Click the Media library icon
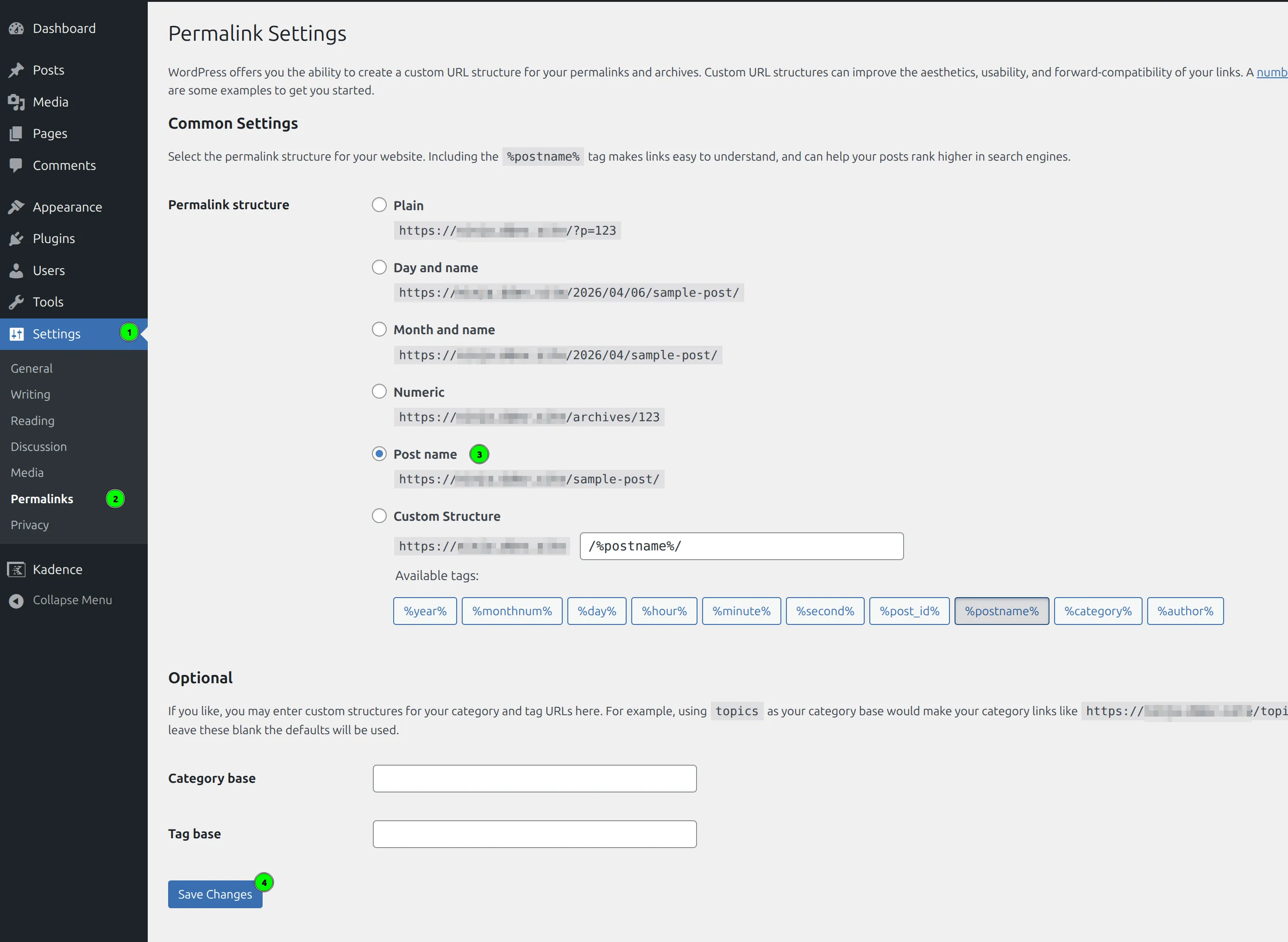1288x942 pixels. (x=17, y=102)
